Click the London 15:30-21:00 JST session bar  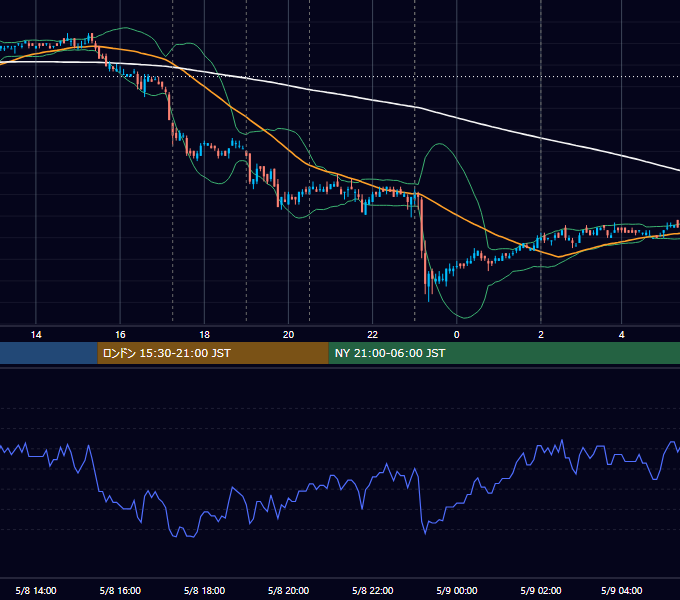(x=213, y=353)
